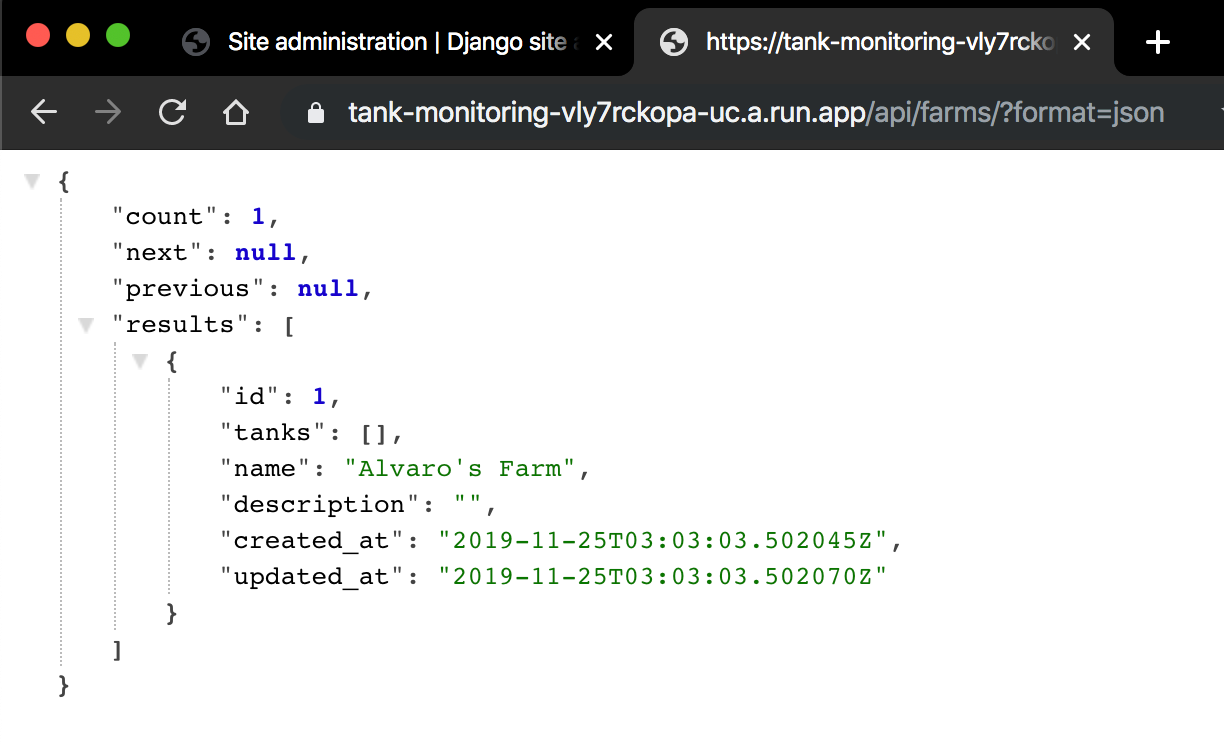This screenshot has height=744, width=1224.
Task: Collapse the root JSON object triangle
Action: (32, 180)
